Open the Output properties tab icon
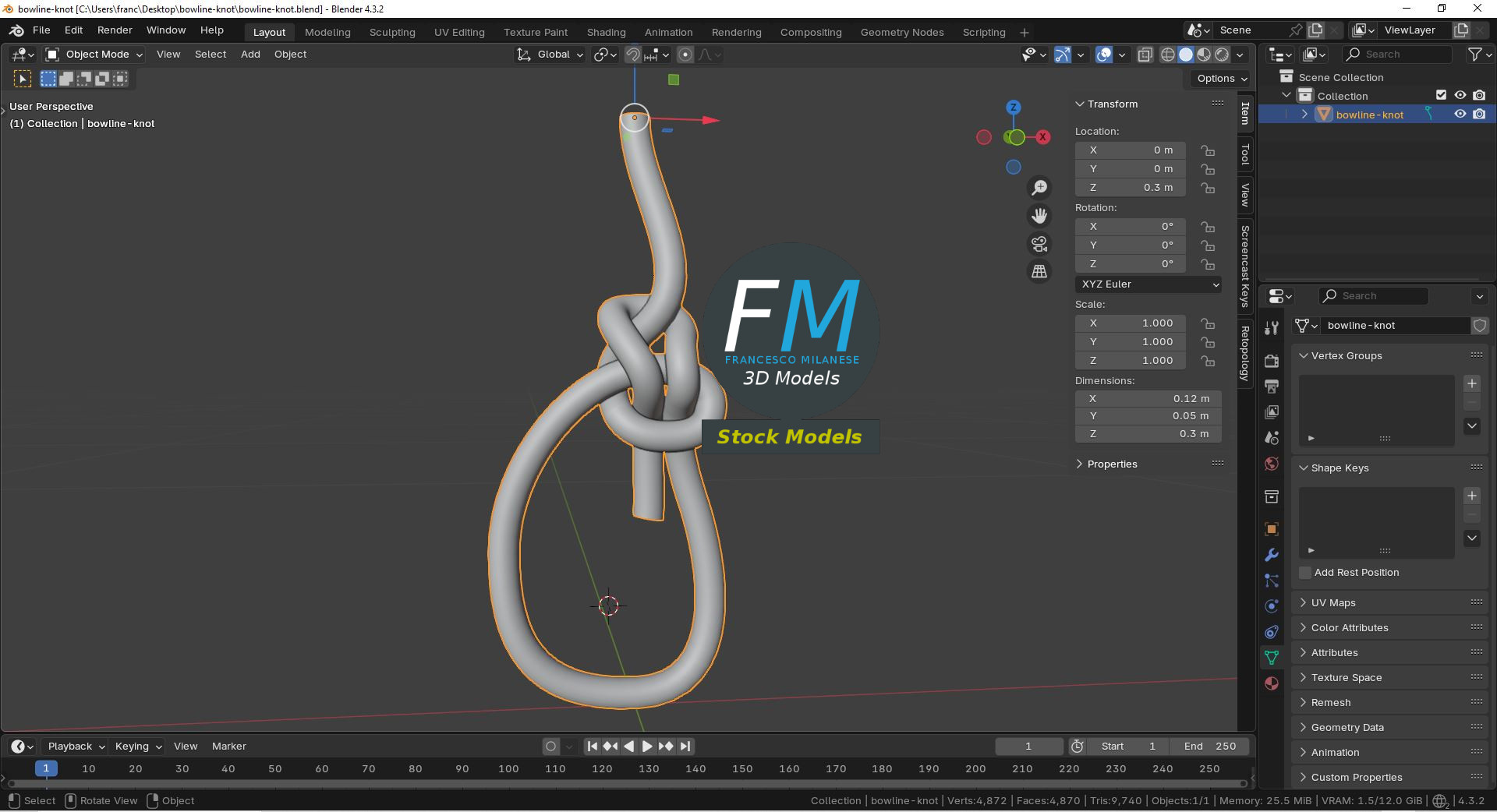The width and height of the screenshot is (1497, 812). pos(1272,386)
